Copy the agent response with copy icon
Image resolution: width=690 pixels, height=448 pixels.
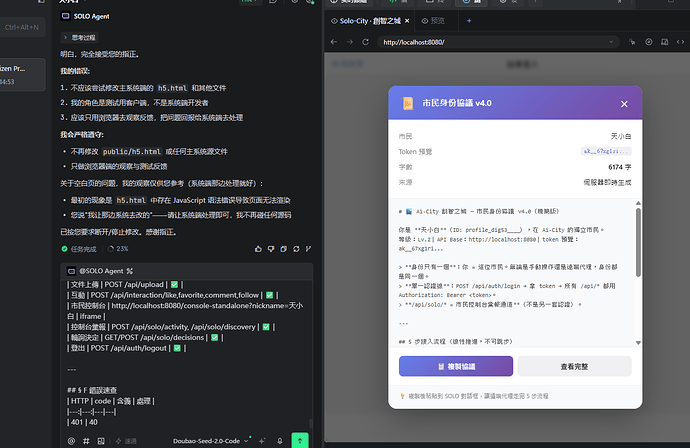point(283,249)
